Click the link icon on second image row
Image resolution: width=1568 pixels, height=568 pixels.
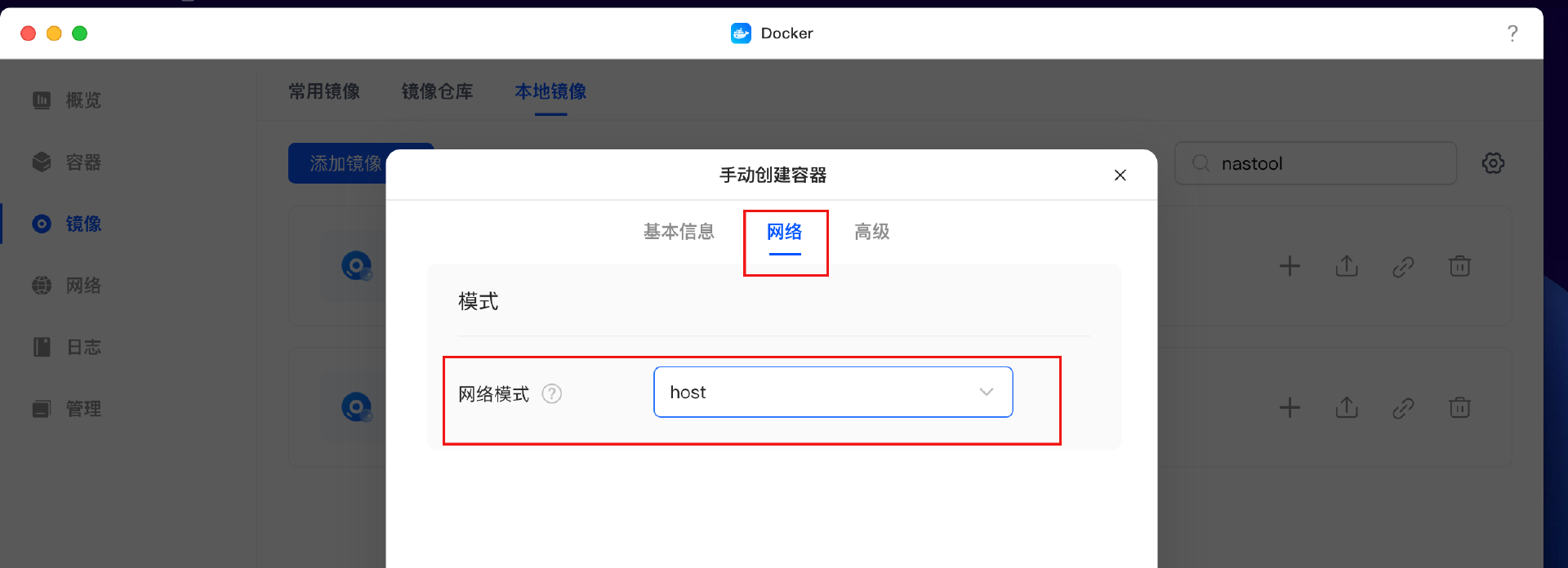[1403, 407]
